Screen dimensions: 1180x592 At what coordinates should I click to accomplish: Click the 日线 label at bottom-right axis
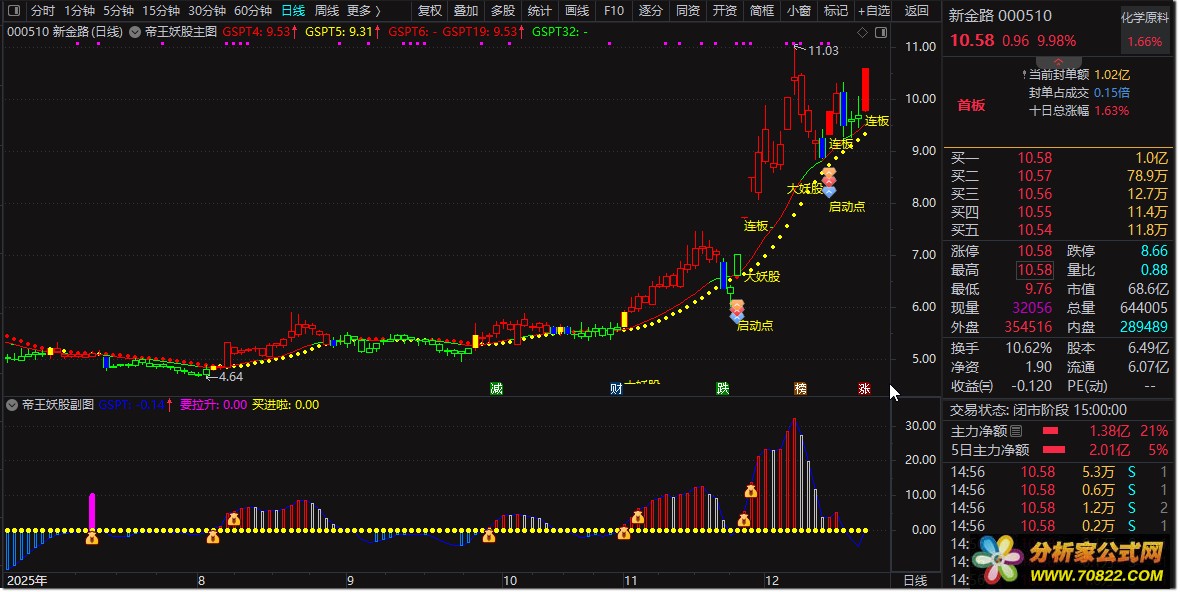pyautogui.click(x=915, y=580)
